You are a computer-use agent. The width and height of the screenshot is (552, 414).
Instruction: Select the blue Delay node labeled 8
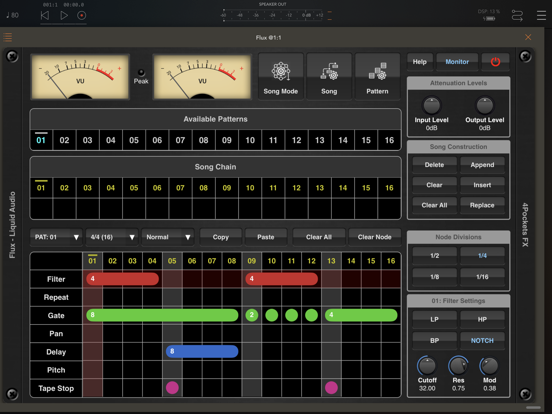(202, 351)
